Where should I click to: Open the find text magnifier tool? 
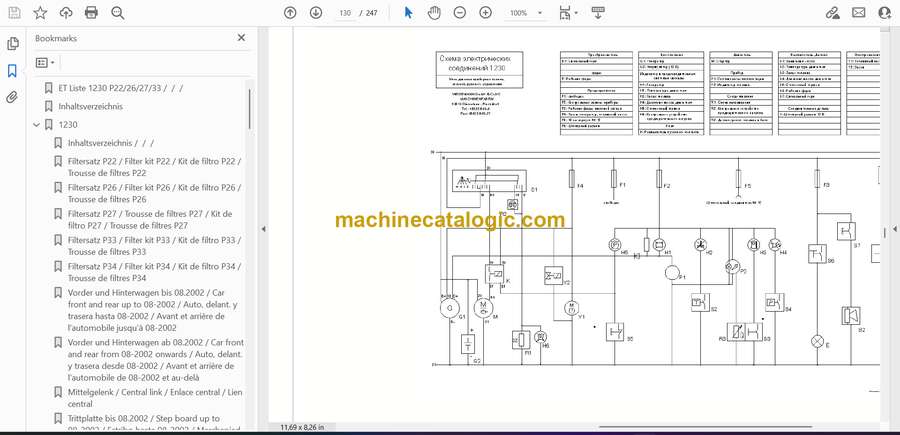click(118, 13)
